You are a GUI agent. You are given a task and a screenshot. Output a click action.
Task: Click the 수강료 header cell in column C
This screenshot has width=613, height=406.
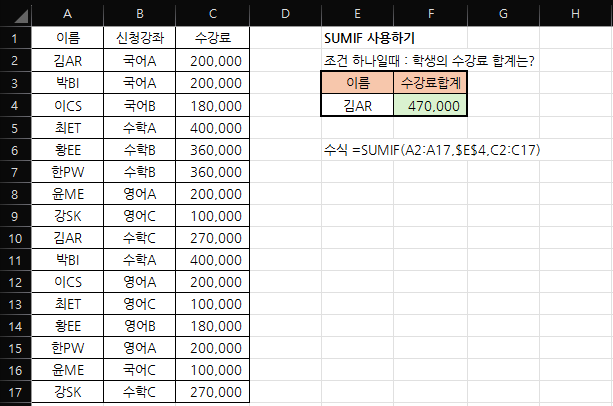click(213, 38)
